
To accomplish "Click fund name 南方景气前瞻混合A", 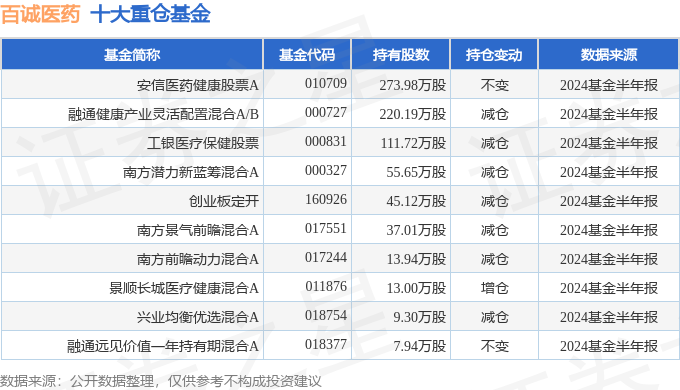I will 198,230.
